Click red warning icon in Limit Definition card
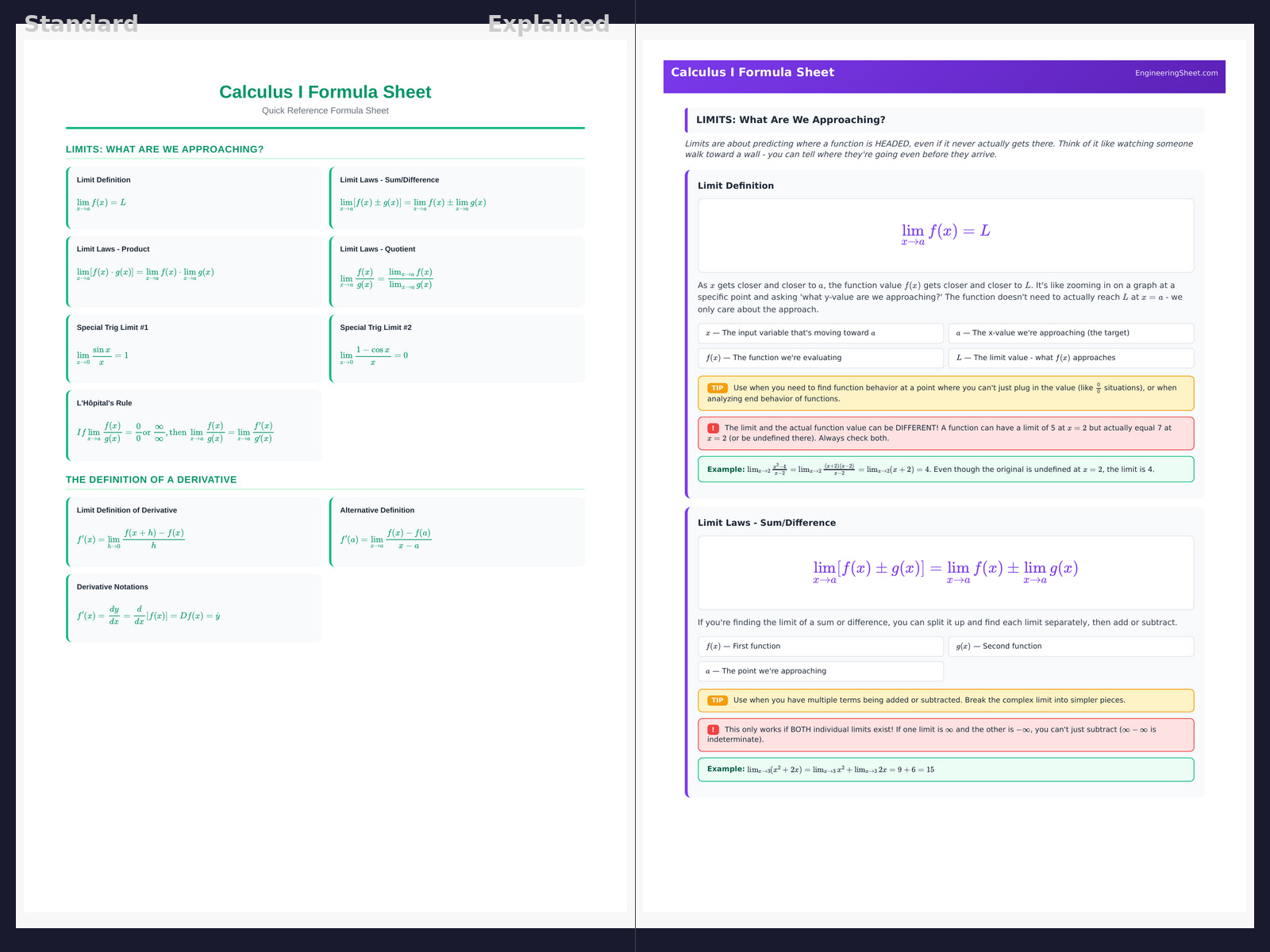Image resolution: width=1270 pixels, height=952 pixels. [713, 428]
